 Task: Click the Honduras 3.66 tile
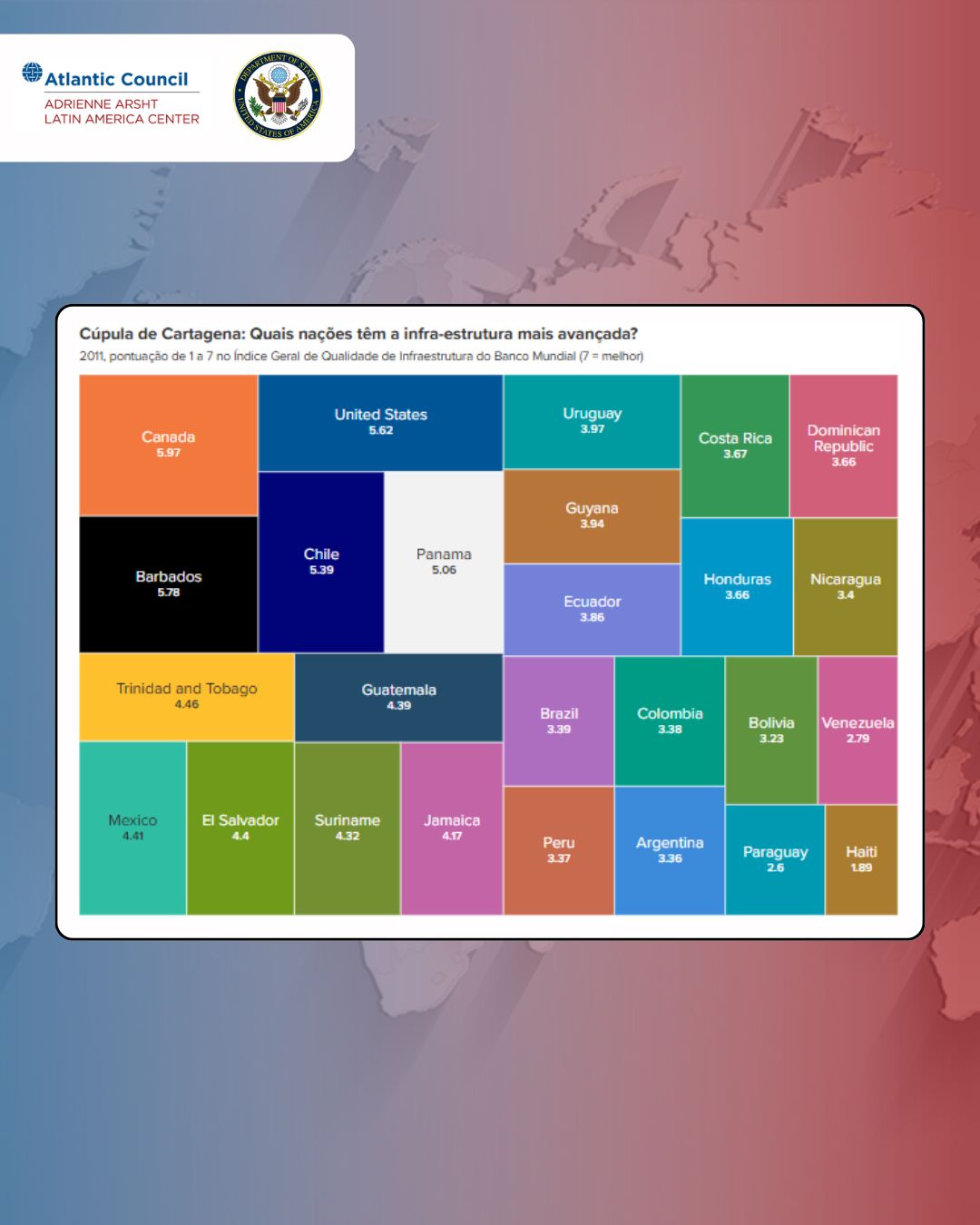(737, 587)
